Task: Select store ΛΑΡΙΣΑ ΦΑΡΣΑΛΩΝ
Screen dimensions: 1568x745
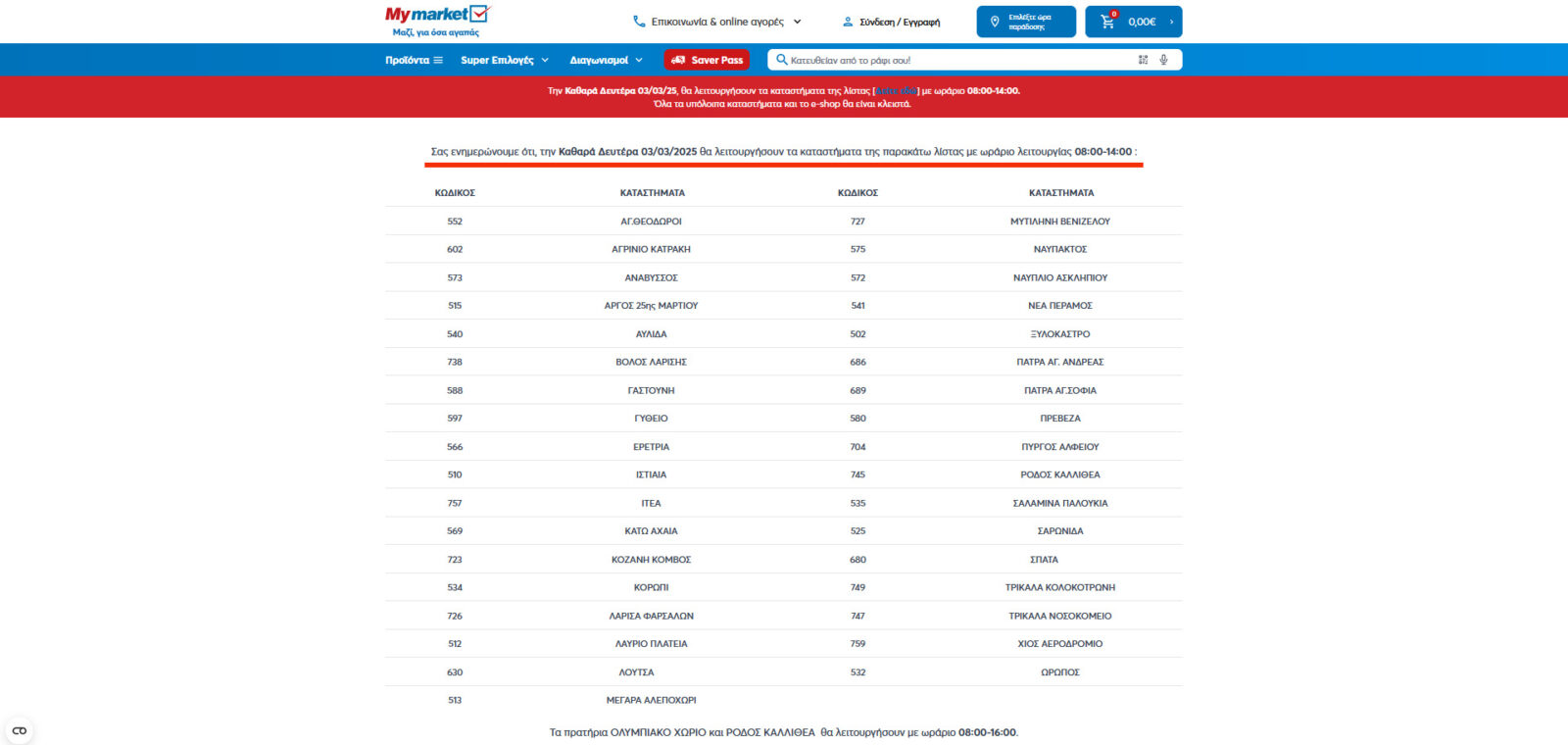Action: point(651,616)
